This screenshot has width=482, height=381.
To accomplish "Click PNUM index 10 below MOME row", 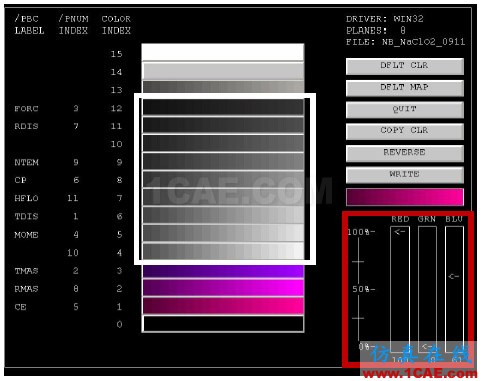I will coord(73,253).
